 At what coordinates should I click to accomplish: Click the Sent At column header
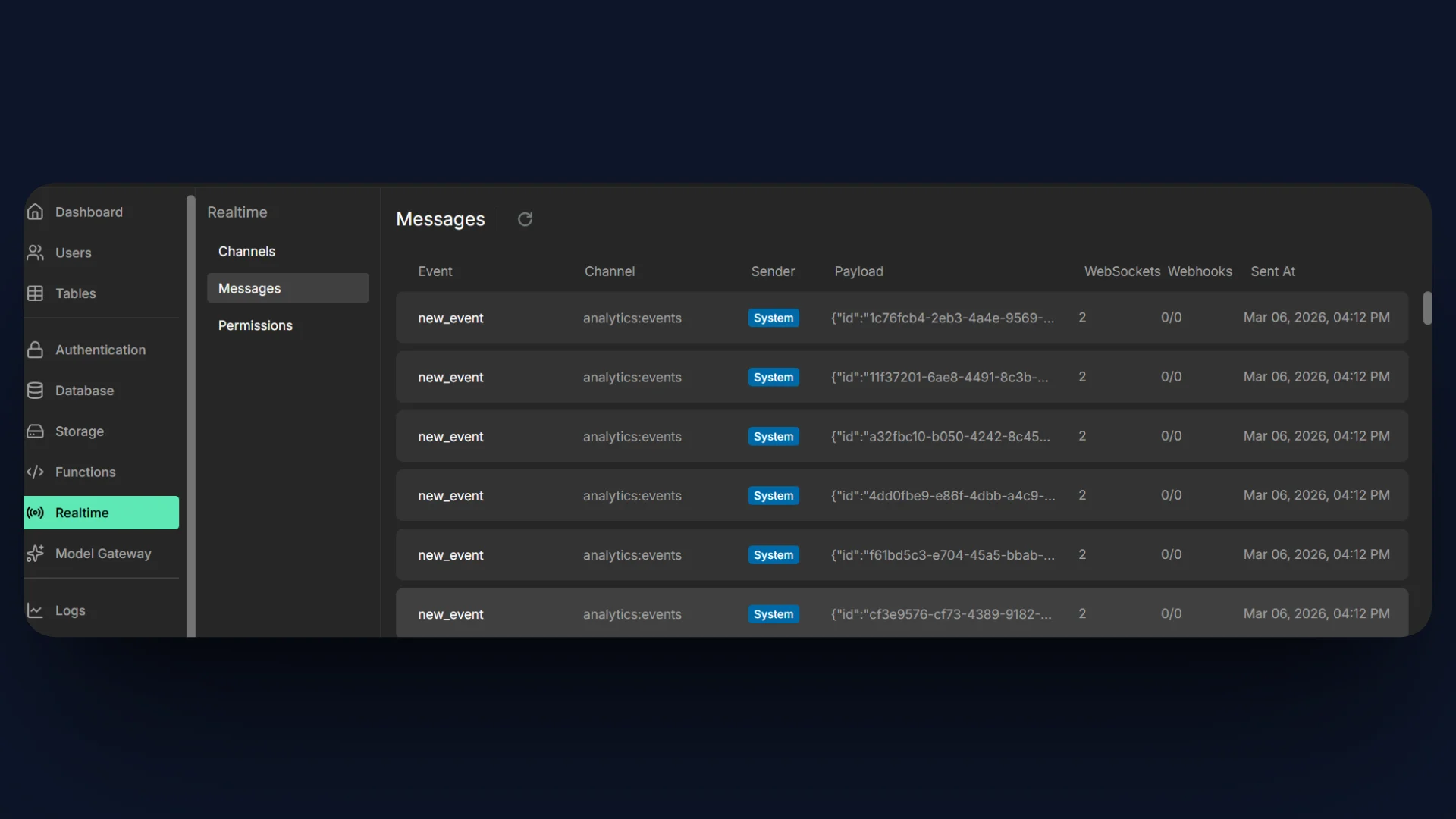[1273, 271]
